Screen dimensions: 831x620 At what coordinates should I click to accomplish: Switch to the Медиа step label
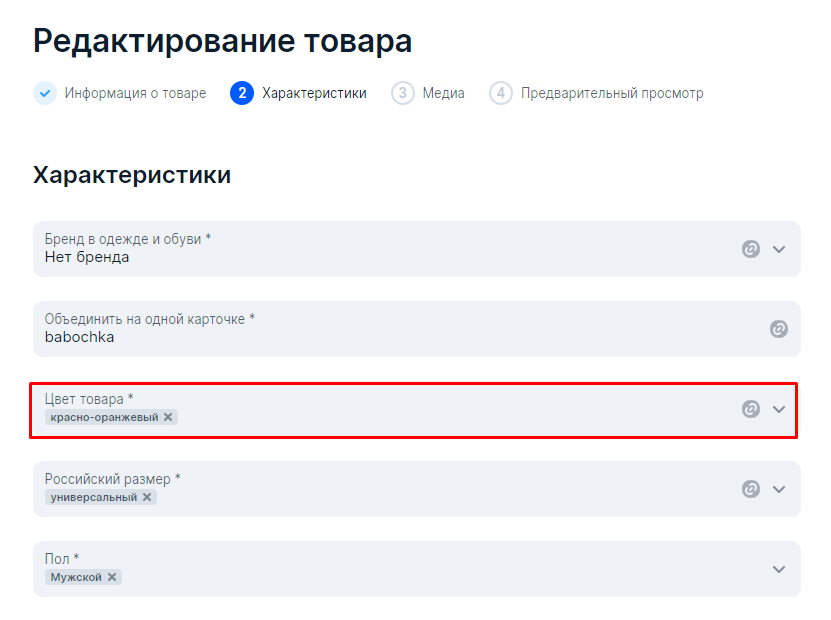(443, 93)
